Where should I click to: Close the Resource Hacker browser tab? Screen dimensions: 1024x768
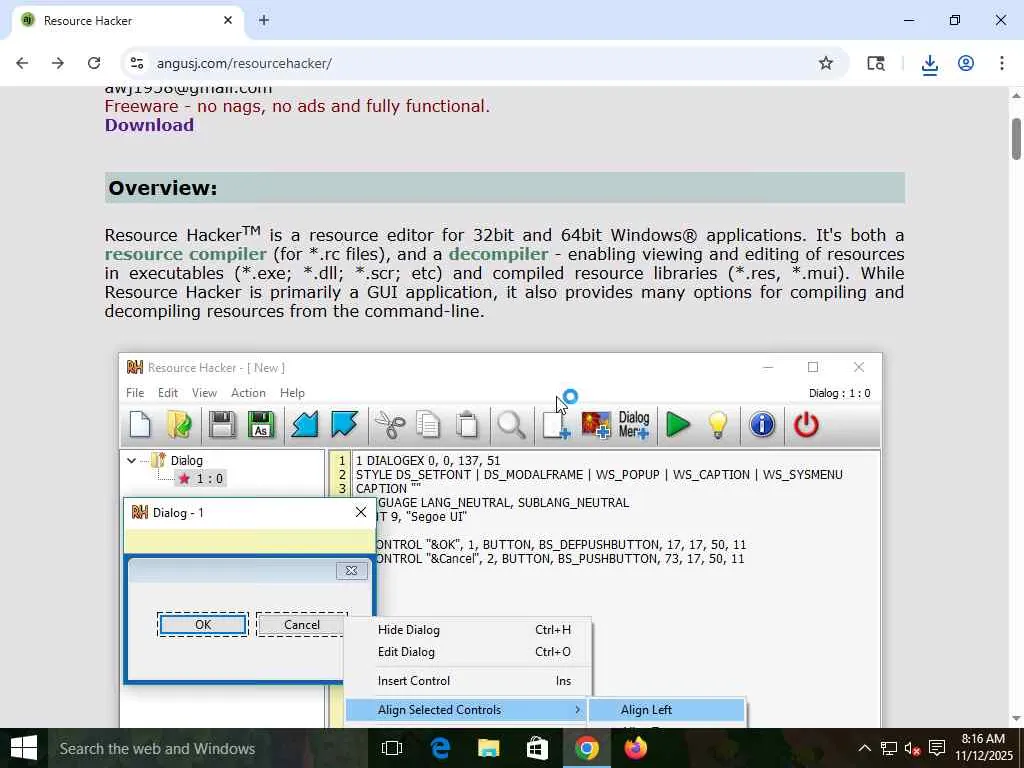(228, 20)
